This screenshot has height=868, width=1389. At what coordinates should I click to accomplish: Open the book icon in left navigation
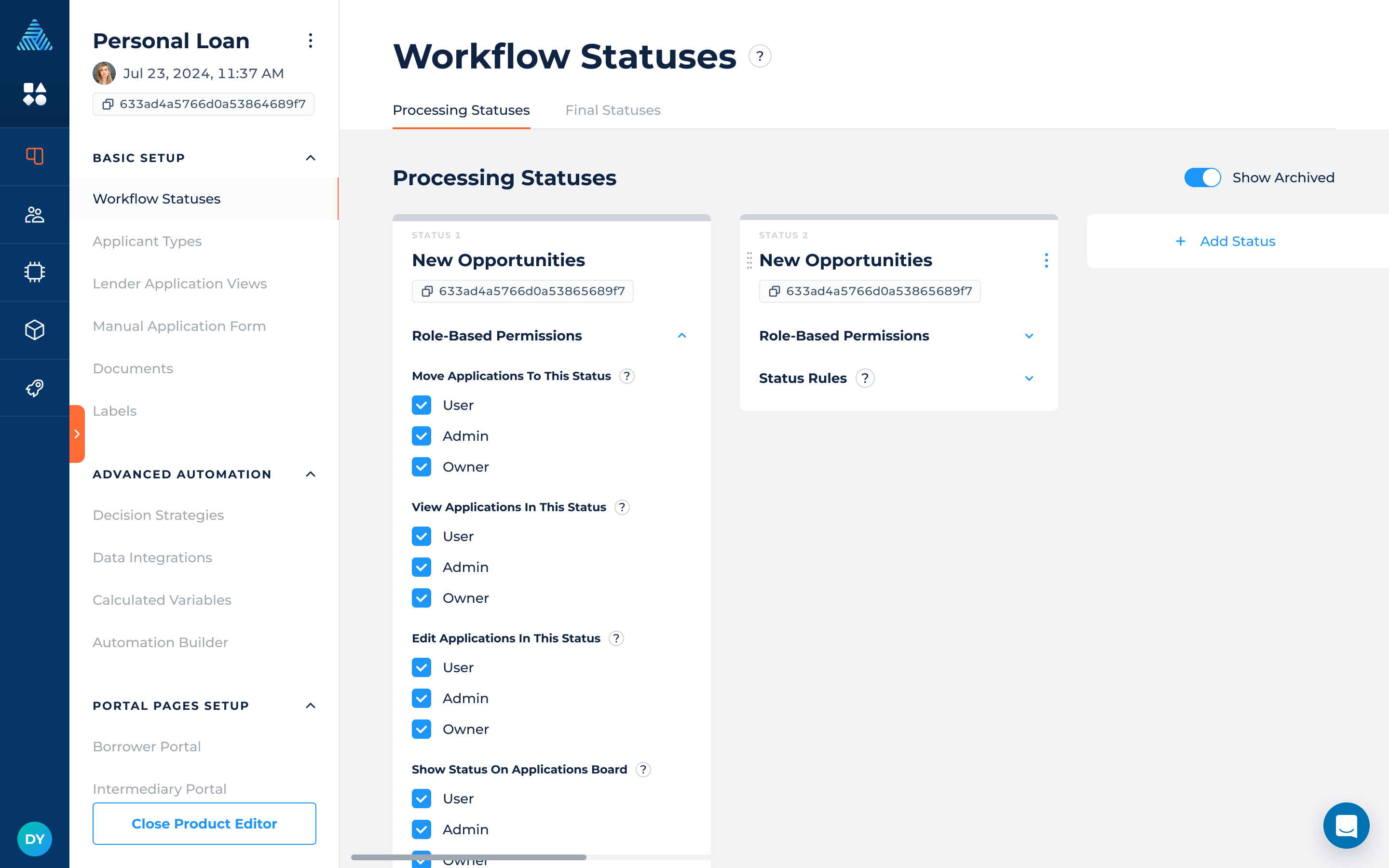click(34, 156)
